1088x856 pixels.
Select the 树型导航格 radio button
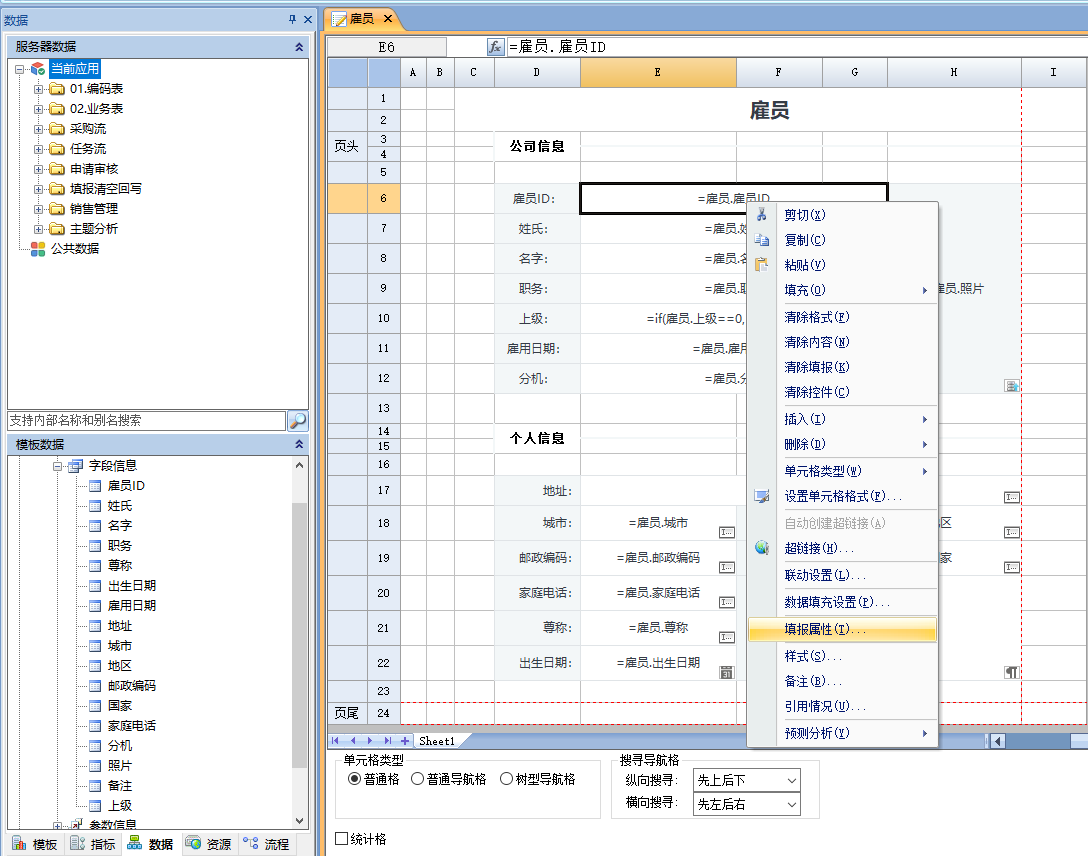tap(506, 779)
